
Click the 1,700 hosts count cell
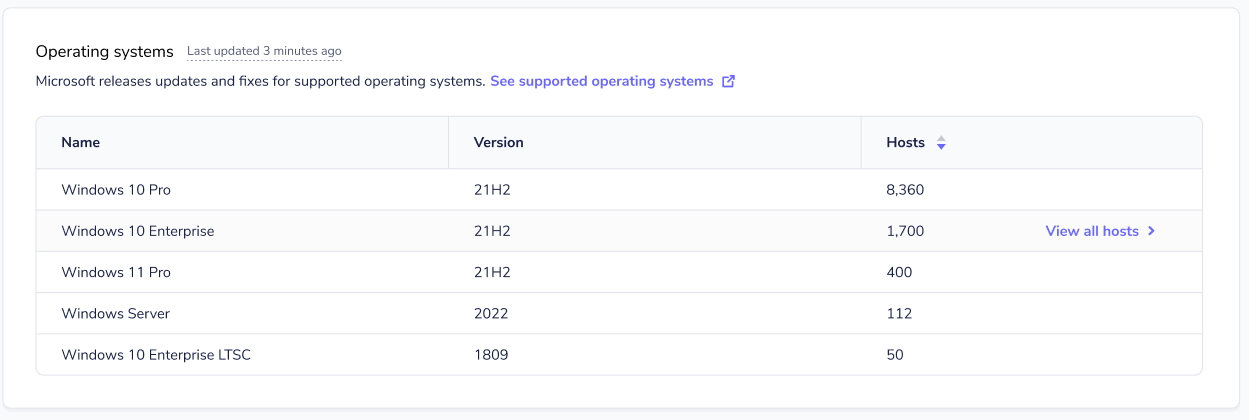(905, 231)
